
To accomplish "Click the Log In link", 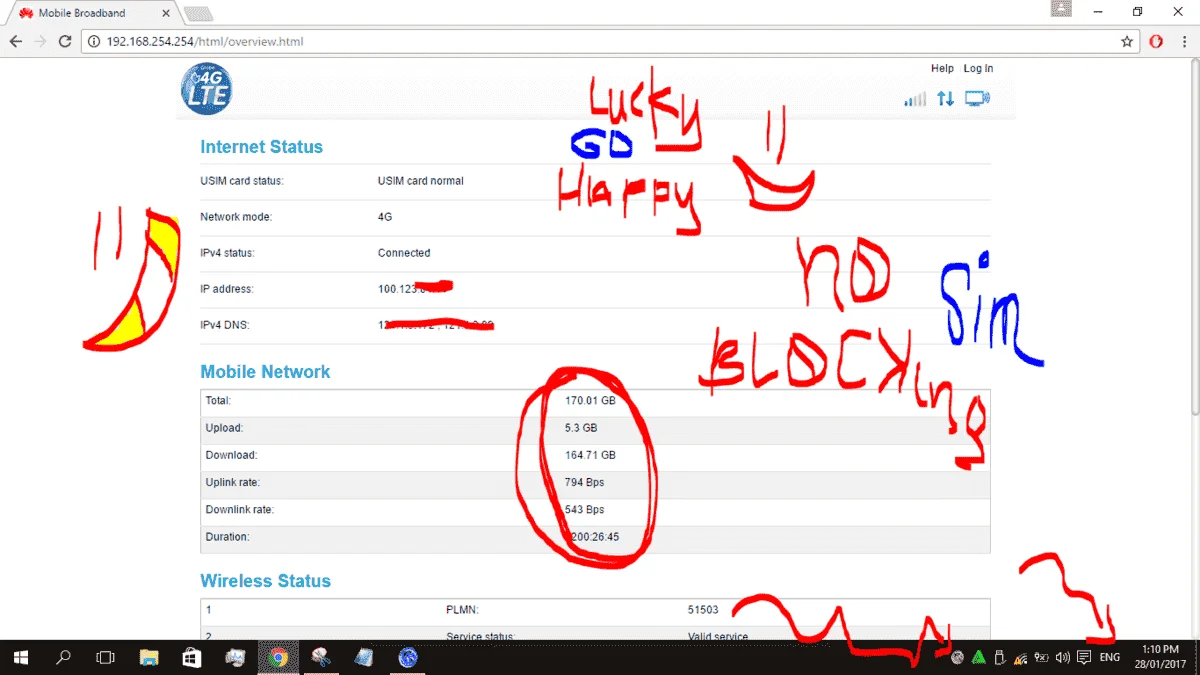I will (x=978, y=68).
